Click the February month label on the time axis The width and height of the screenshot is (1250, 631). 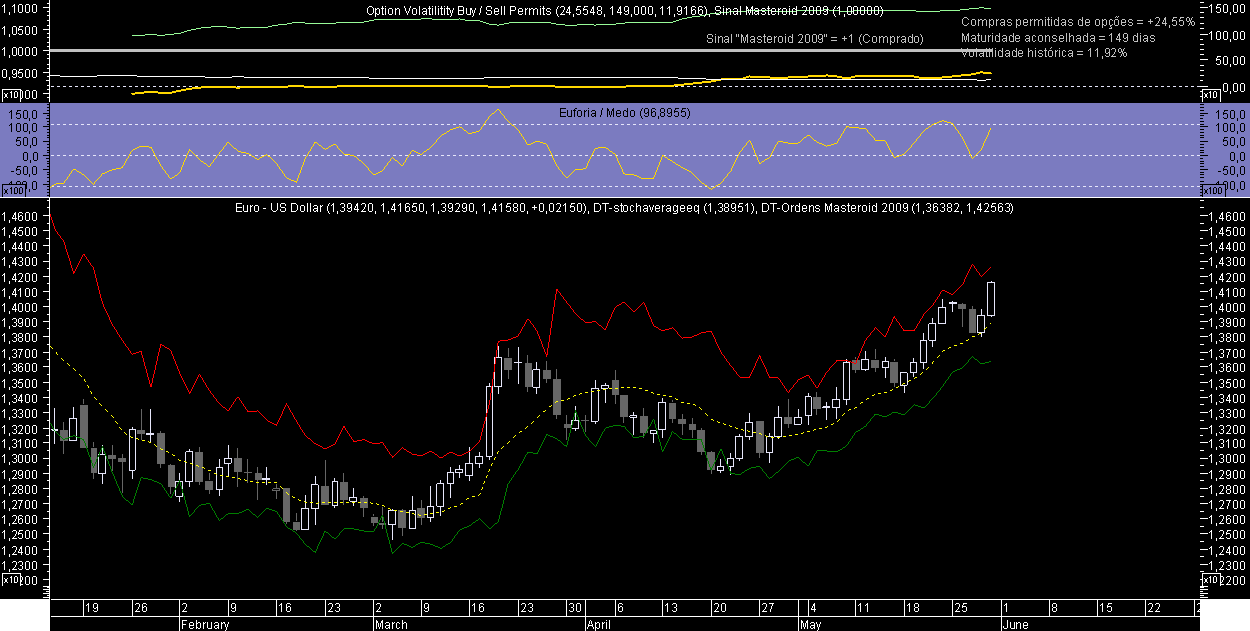[204, 624]
